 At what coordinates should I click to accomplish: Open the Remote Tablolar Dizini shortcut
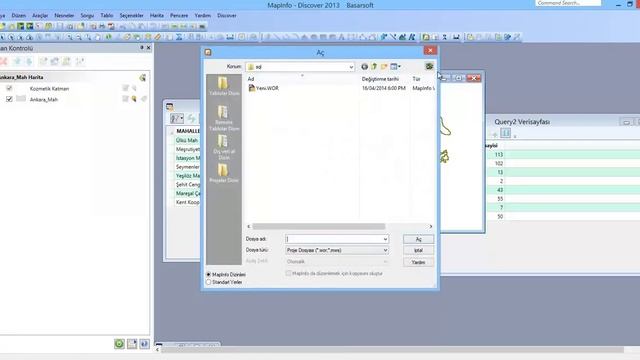tap(224, 118)
